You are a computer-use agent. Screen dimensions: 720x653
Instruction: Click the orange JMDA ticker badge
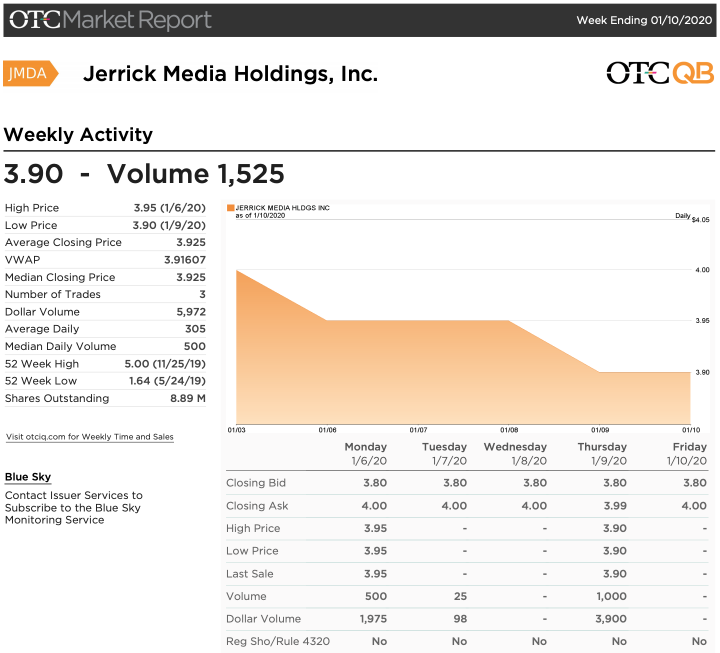[x=30, y=73]
